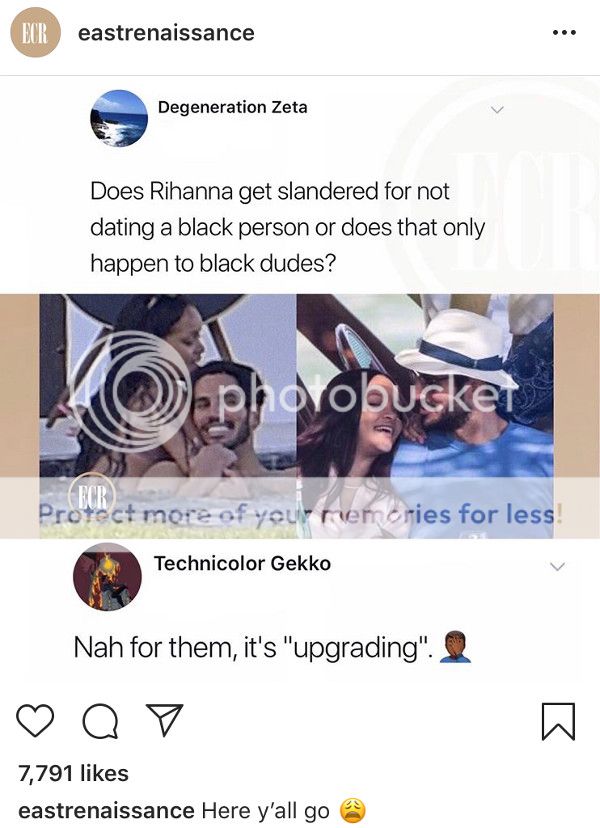Expand Technicolor Gekko reply chevron
This screenshot has width=600, height=828.
(x=557, y=567)
